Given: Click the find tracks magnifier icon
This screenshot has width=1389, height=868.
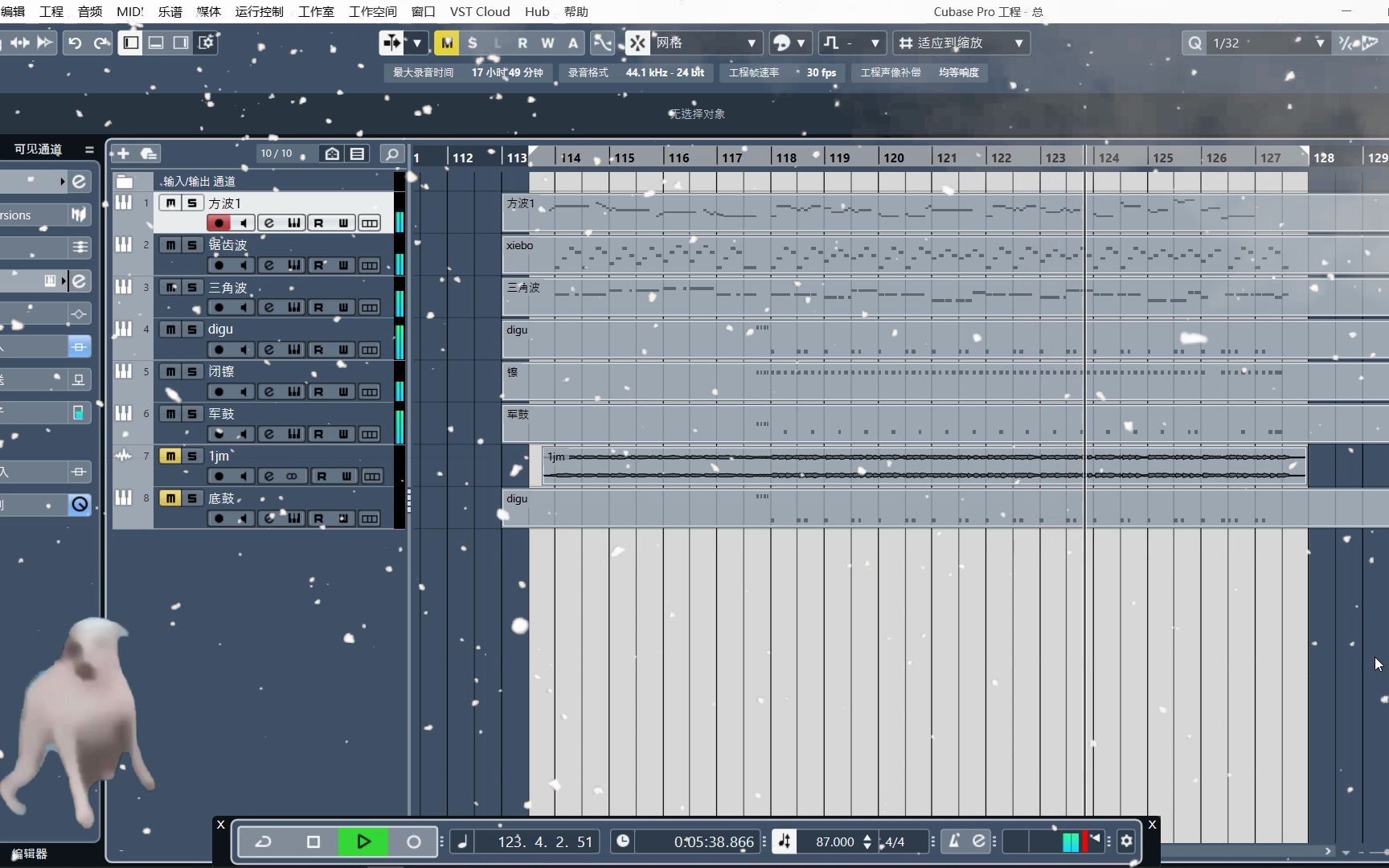Looking at the screenshot, I should click(x=391, y=154).
